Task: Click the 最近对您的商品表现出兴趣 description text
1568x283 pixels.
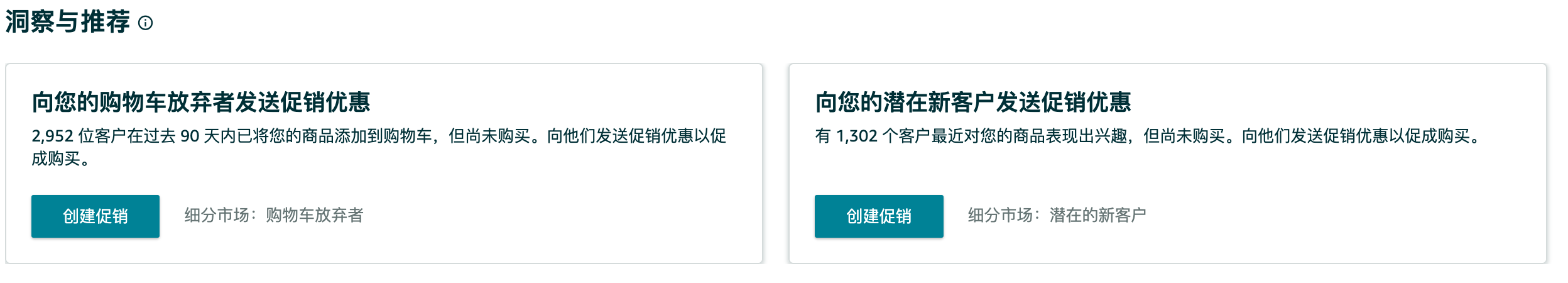Action: [1030, 136]
